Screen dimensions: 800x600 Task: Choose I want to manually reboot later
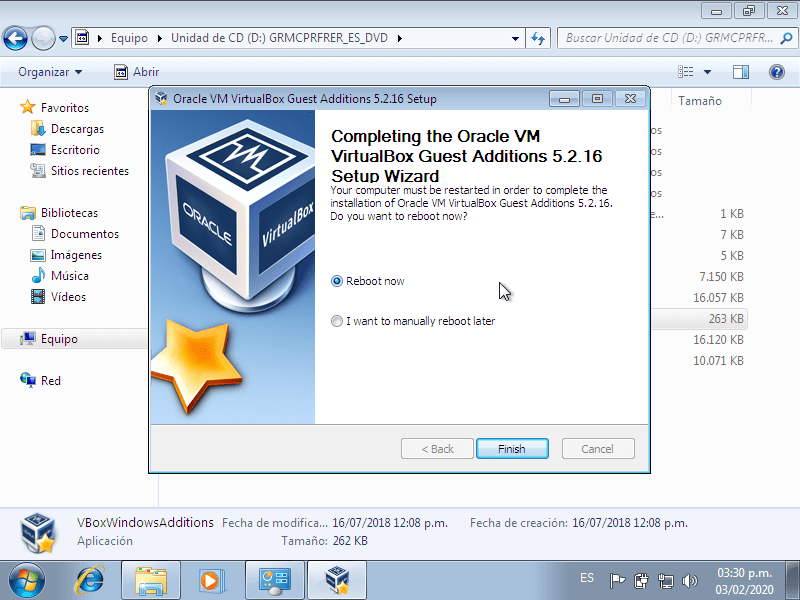pos(337,322)
